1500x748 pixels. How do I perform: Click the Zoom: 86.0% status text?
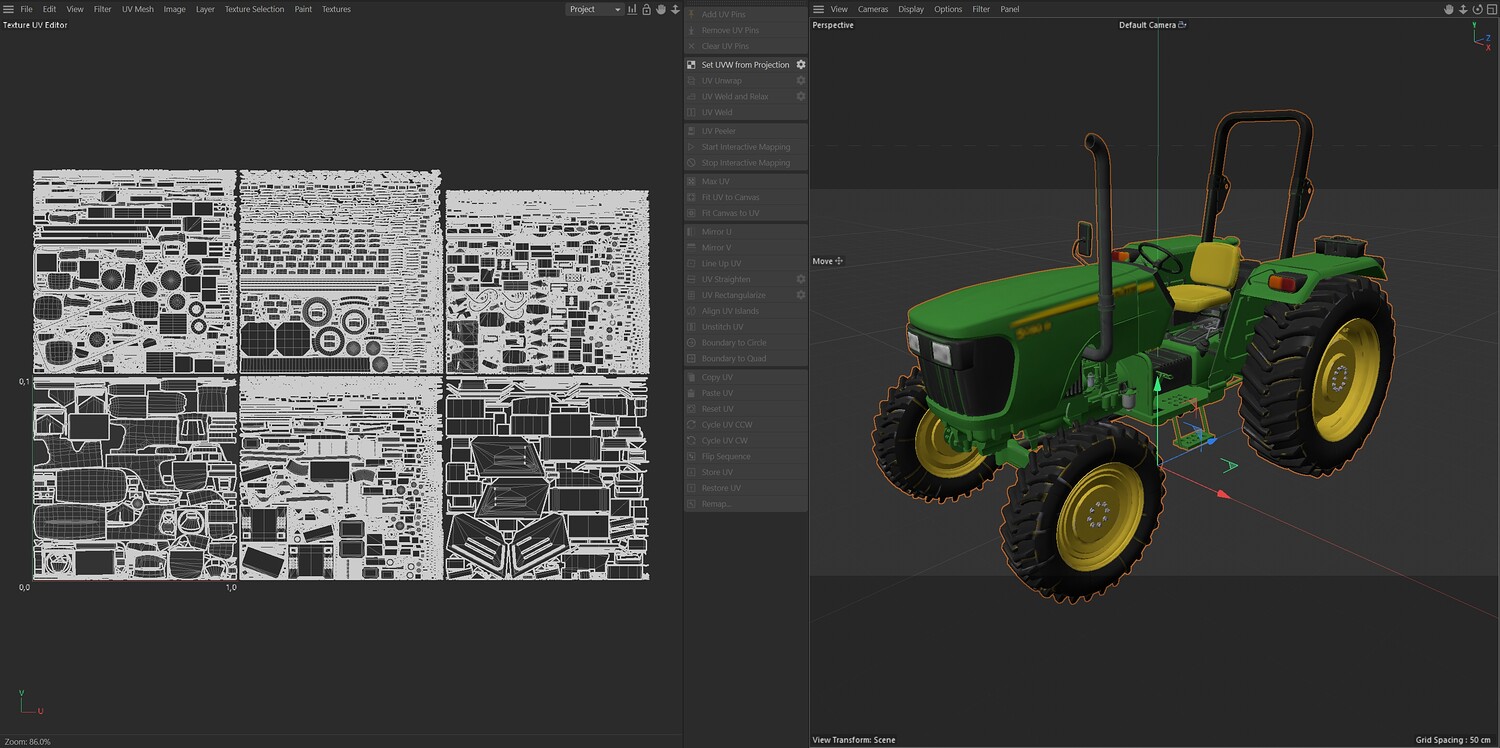28,741
